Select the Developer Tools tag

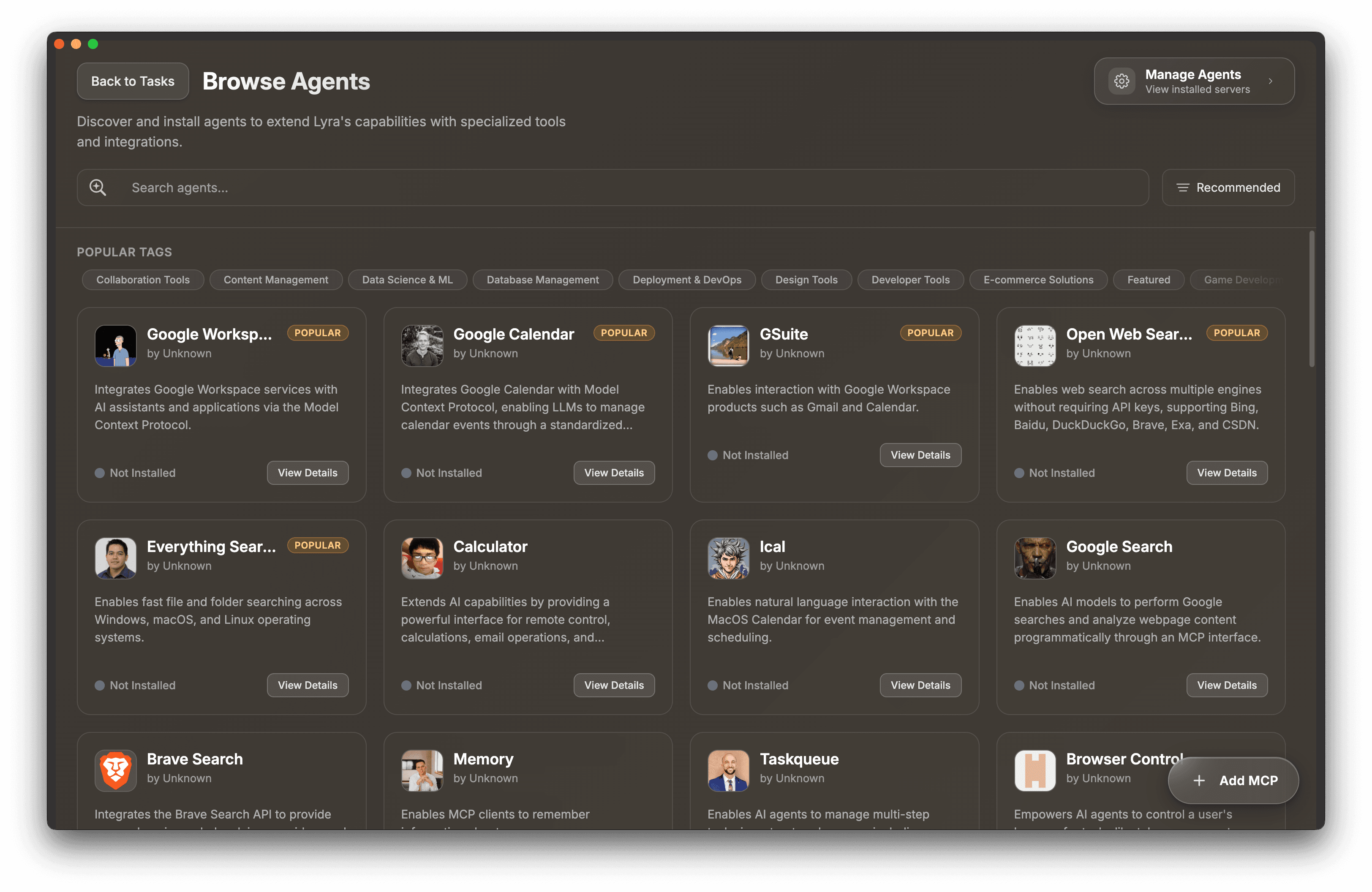point(911,280)
